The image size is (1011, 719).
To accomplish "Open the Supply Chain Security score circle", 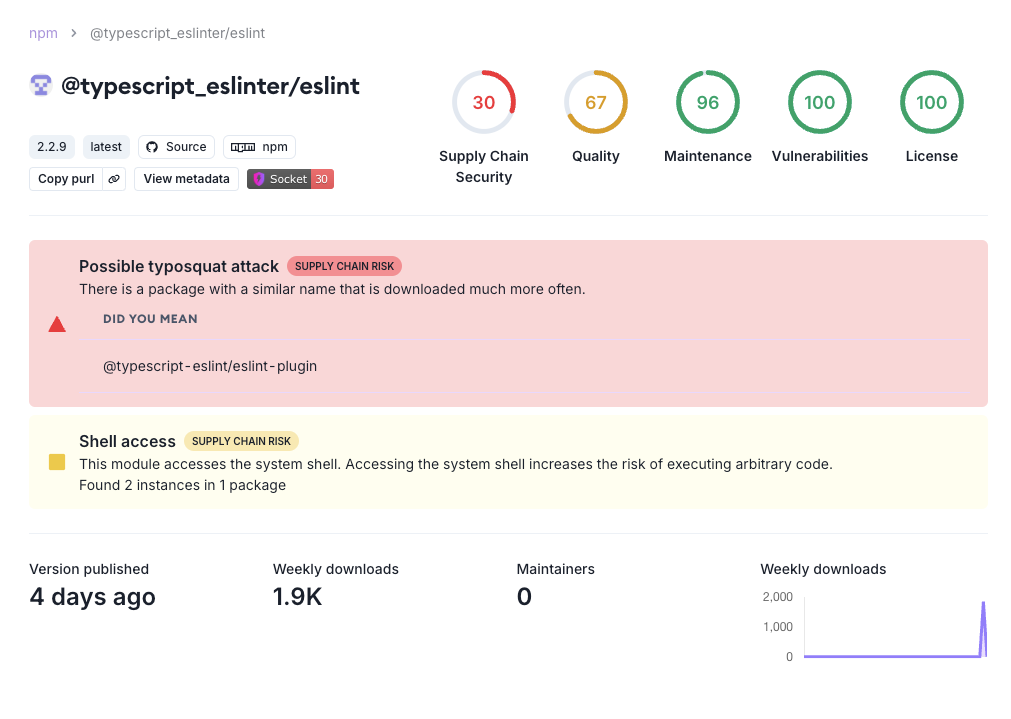I will (484, 103).
